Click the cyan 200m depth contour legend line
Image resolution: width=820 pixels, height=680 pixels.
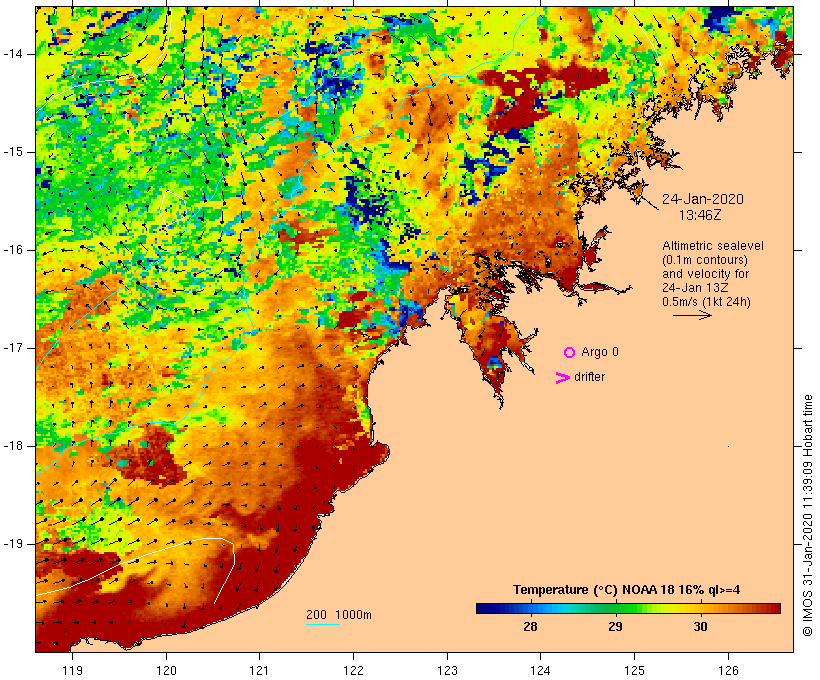click(x=323, y=624)
